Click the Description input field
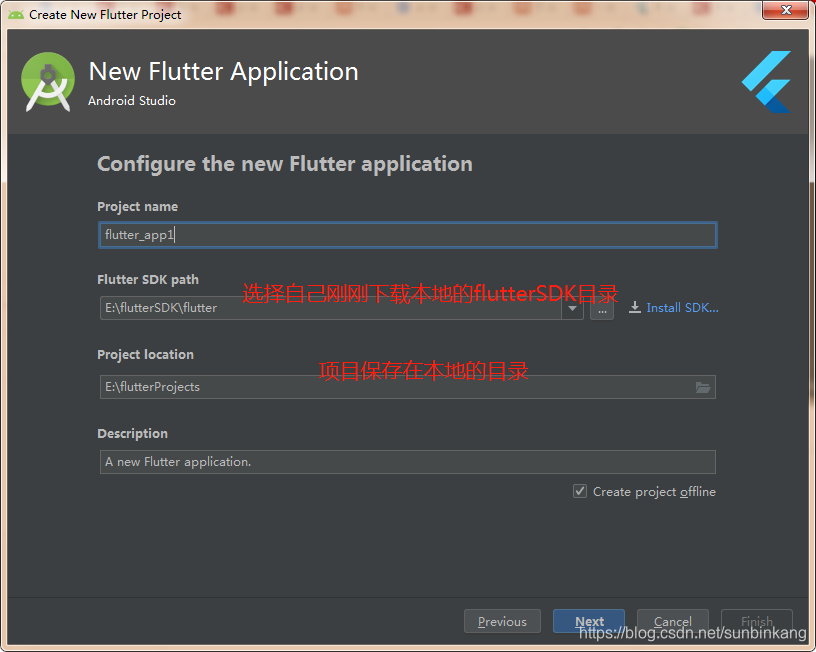The height and width of the screenshot is (652, 816). tap(407, 462)
